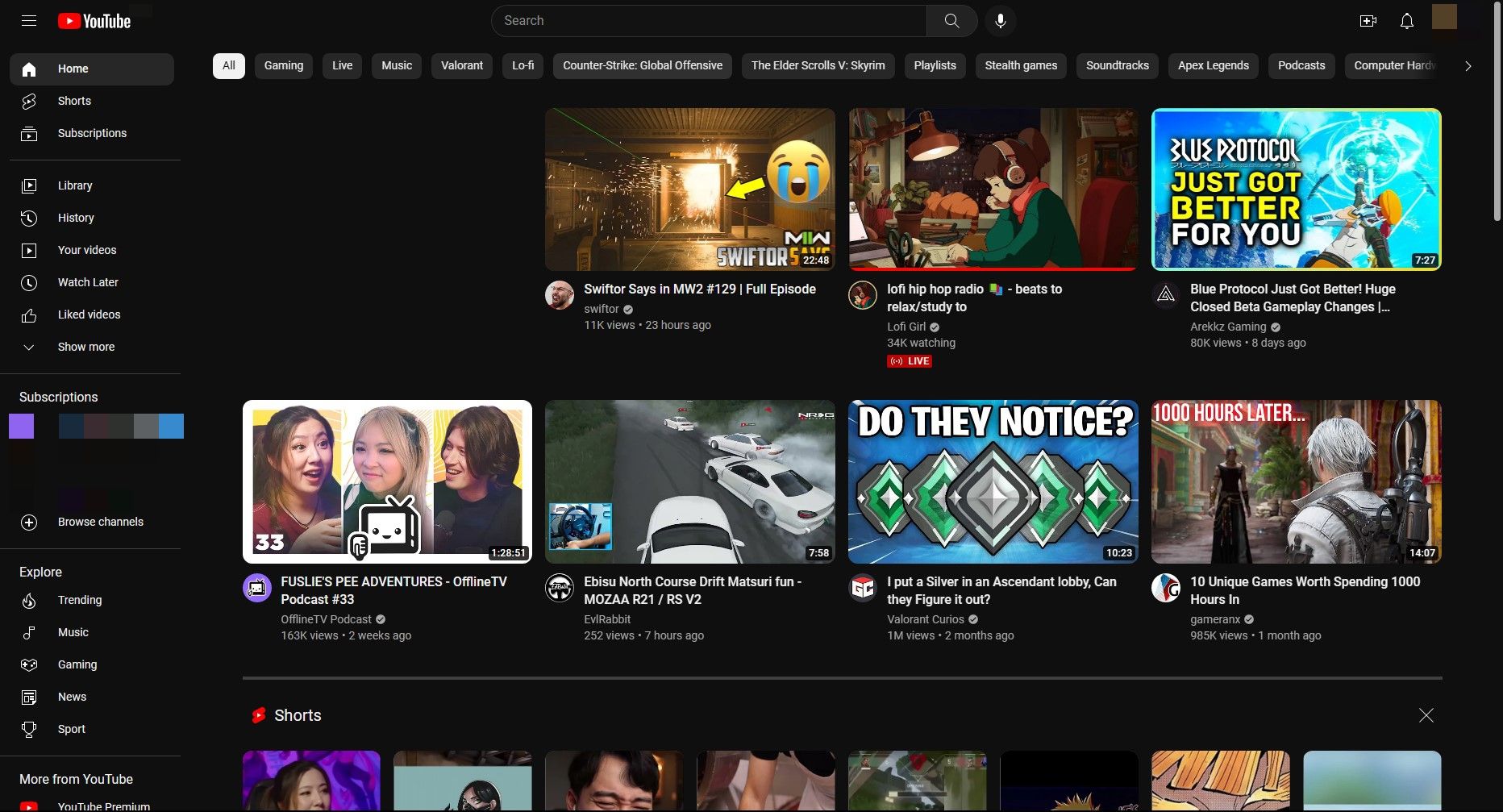
Task: Click the search magnifier button
Action: 951,21
